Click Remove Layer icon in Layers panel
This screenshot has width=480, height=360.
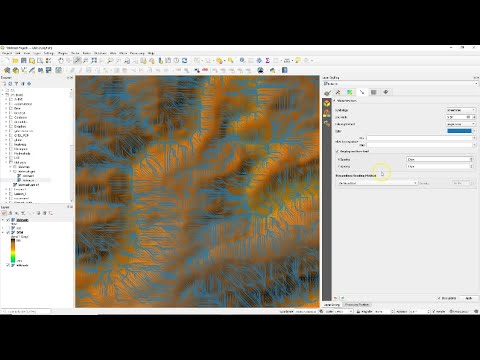pyautogui.click(x=50, y=213)
